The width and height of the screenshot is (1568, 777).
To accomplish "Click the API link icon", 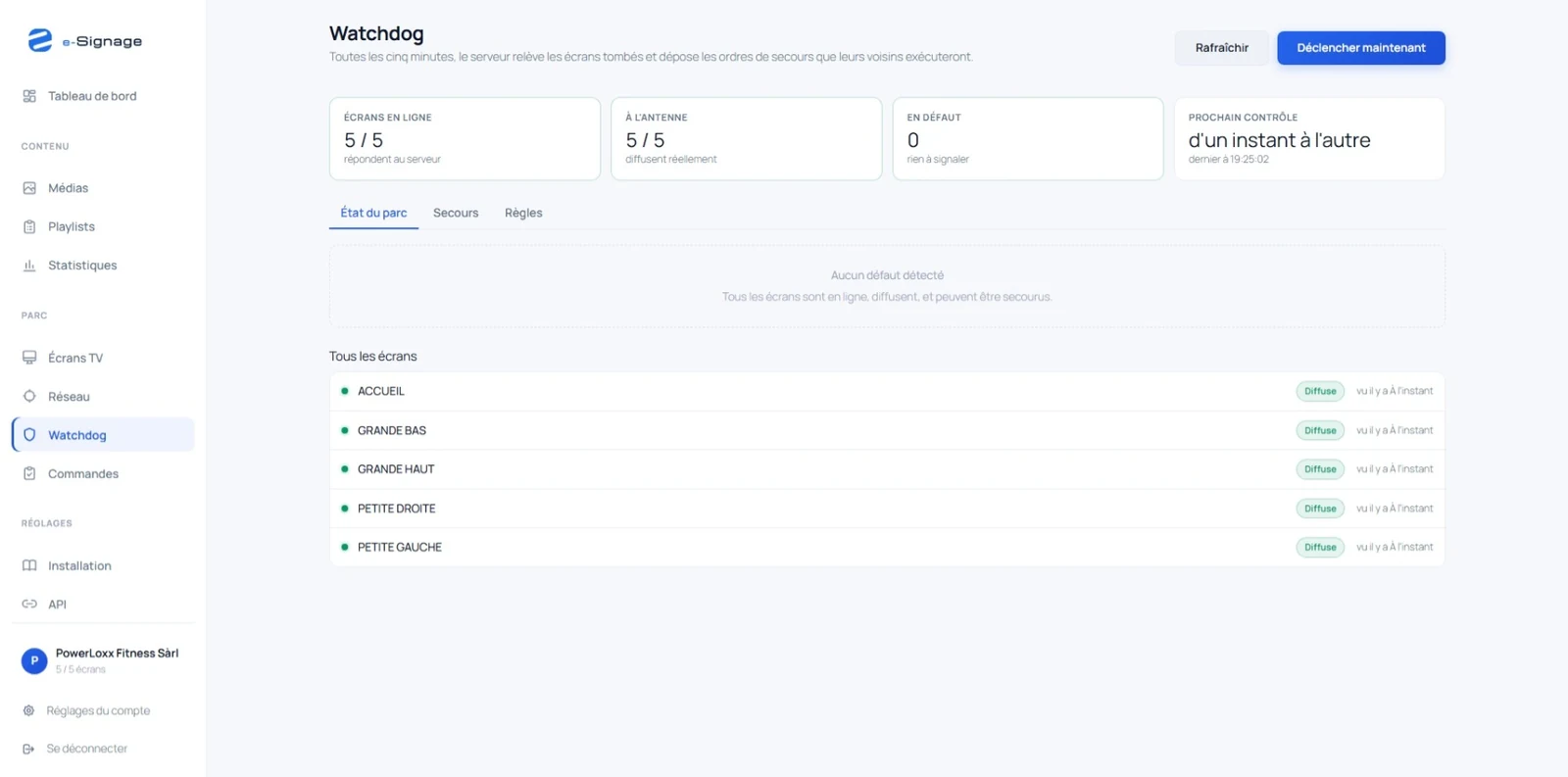I will [29, 605].
